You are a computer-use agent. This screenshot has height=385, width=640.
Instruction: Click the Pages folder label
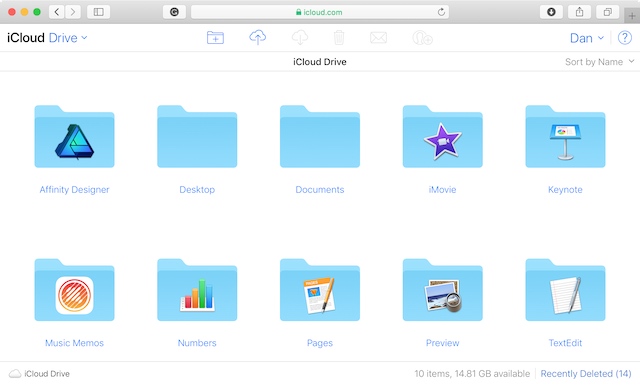(320, 343)
